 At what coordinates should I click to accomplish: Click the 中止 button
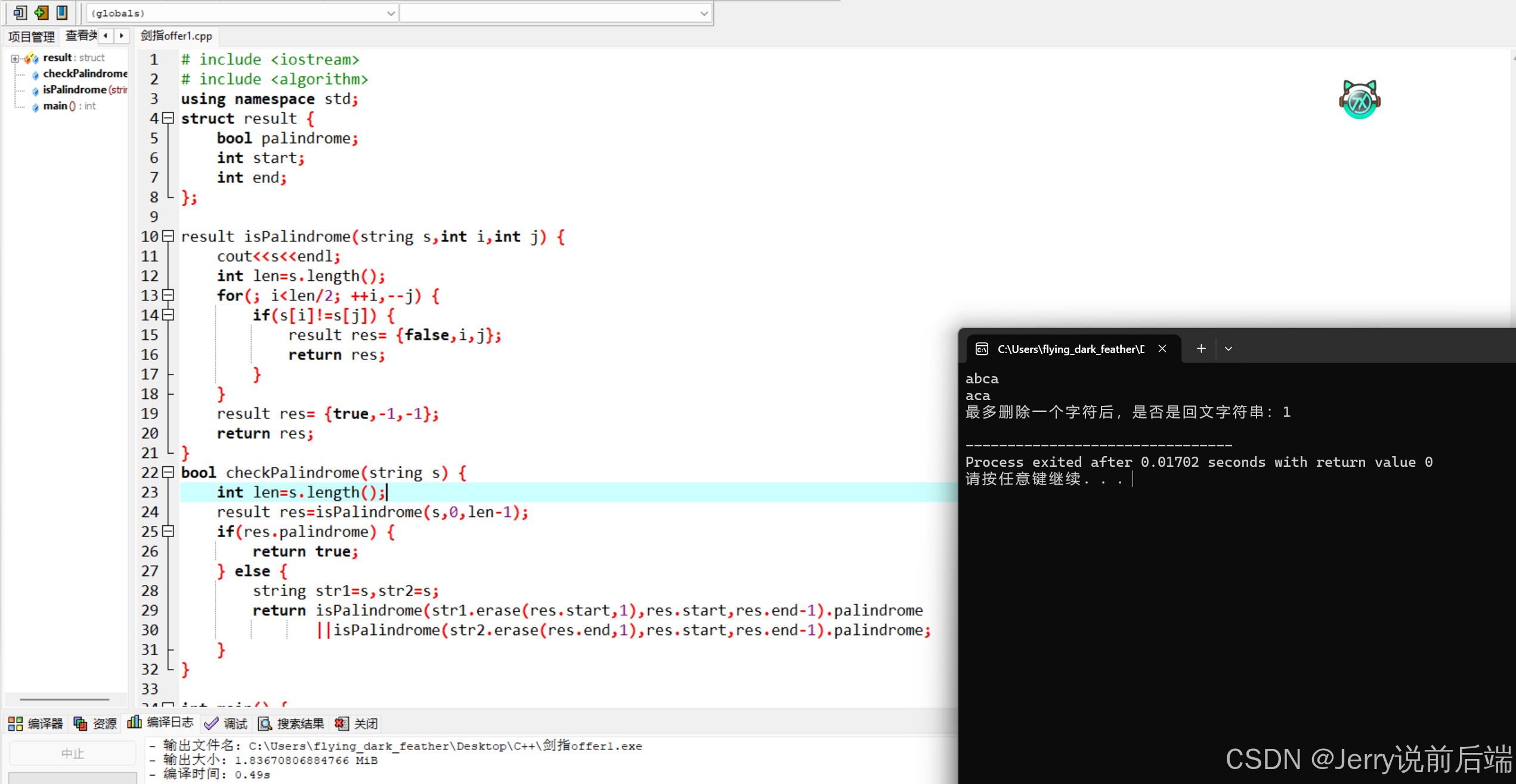(72, 754)
